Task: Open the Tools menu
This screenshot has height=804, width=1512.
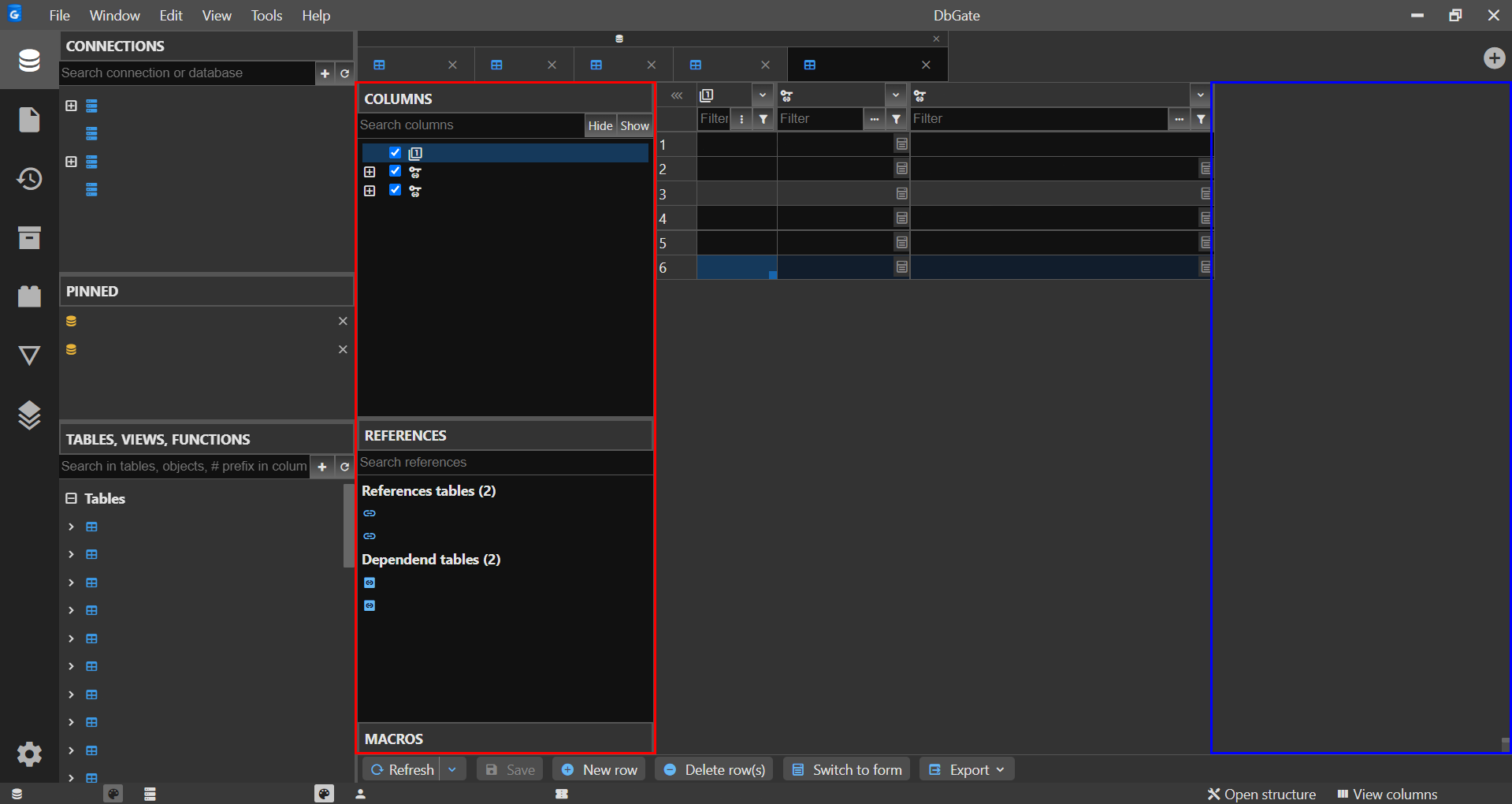Action: pos(266,16)
